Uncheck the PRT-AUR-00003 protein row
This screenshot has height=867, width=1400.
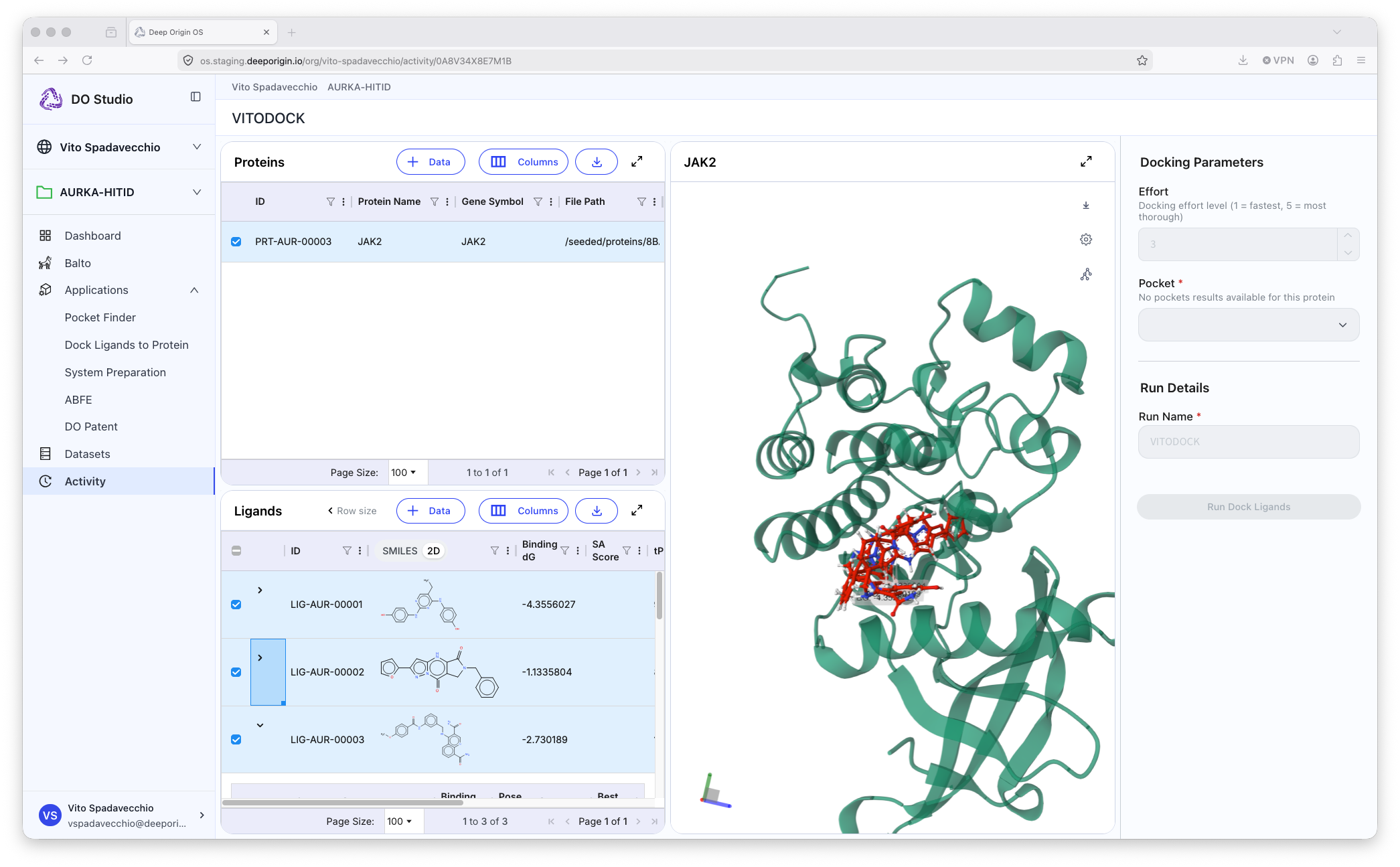coord(236,242)
